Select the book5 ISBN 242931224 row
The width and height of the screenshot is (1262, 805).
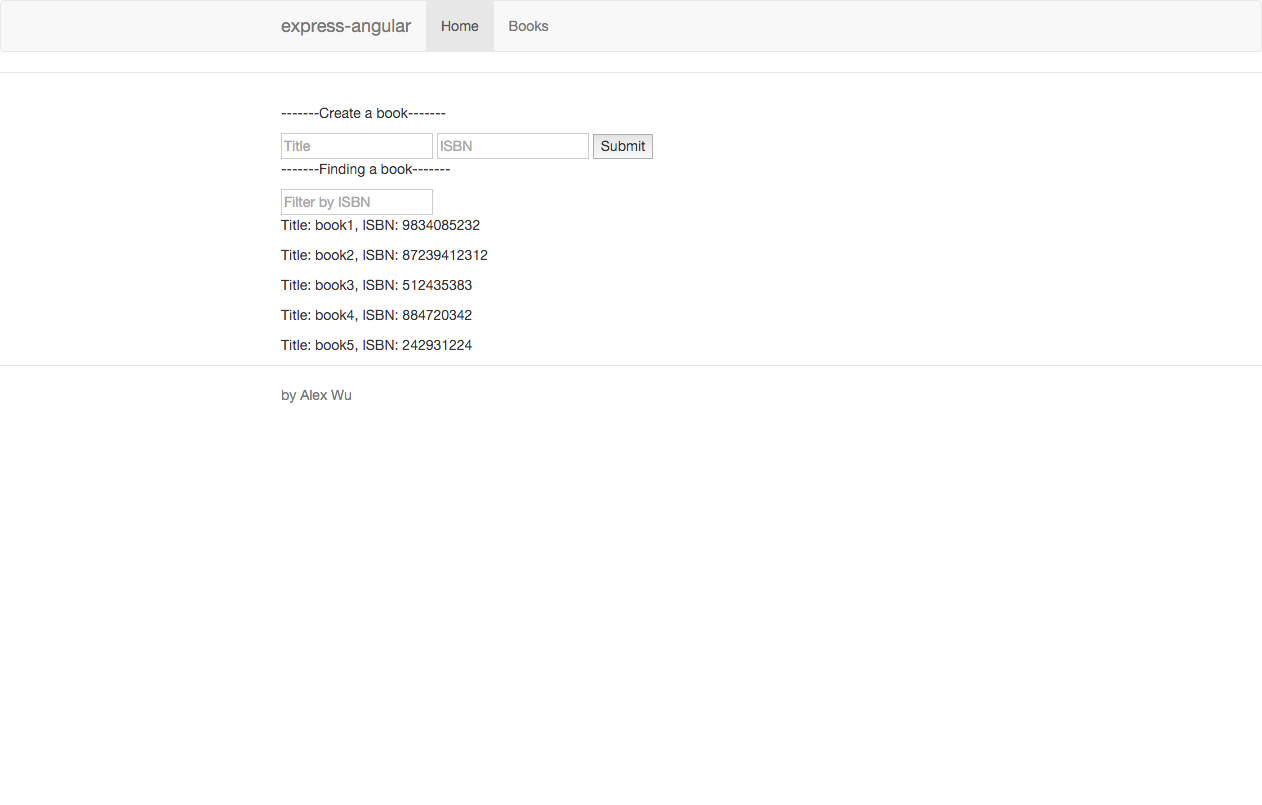[x=376, y=345]
